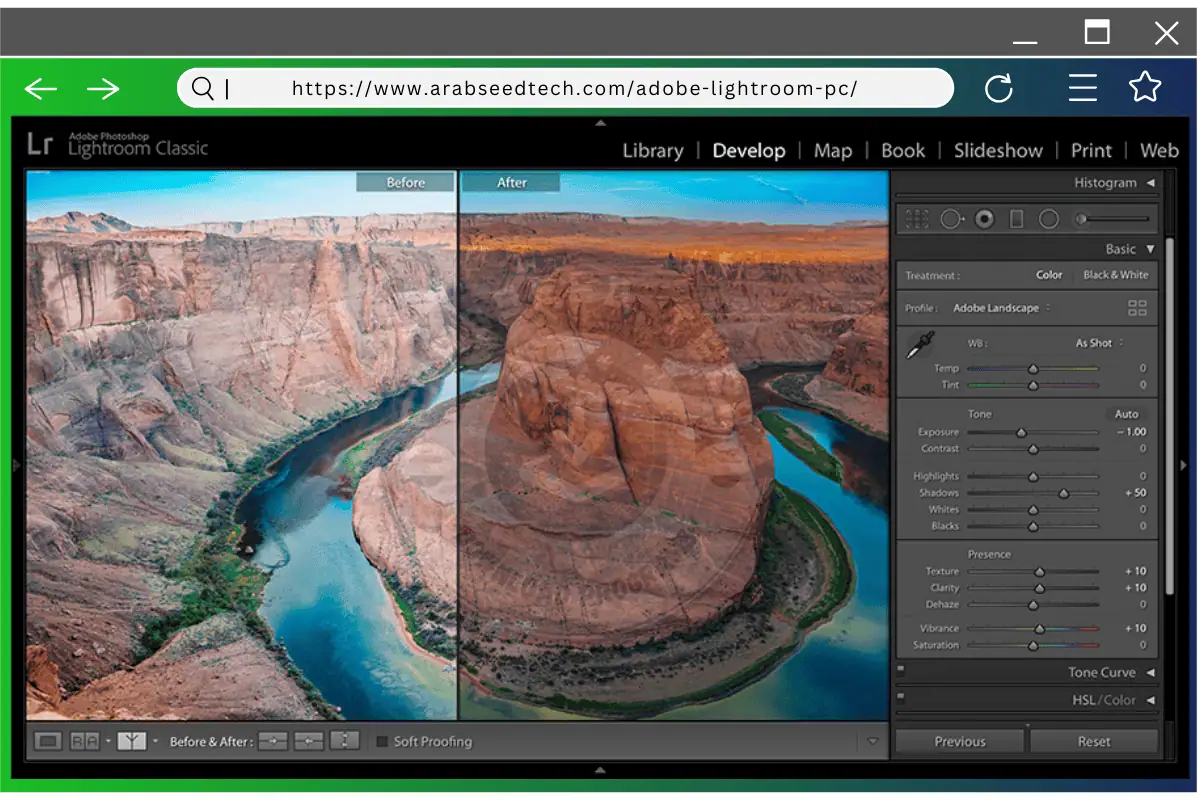Click the browser address bar

click(570, 88)
